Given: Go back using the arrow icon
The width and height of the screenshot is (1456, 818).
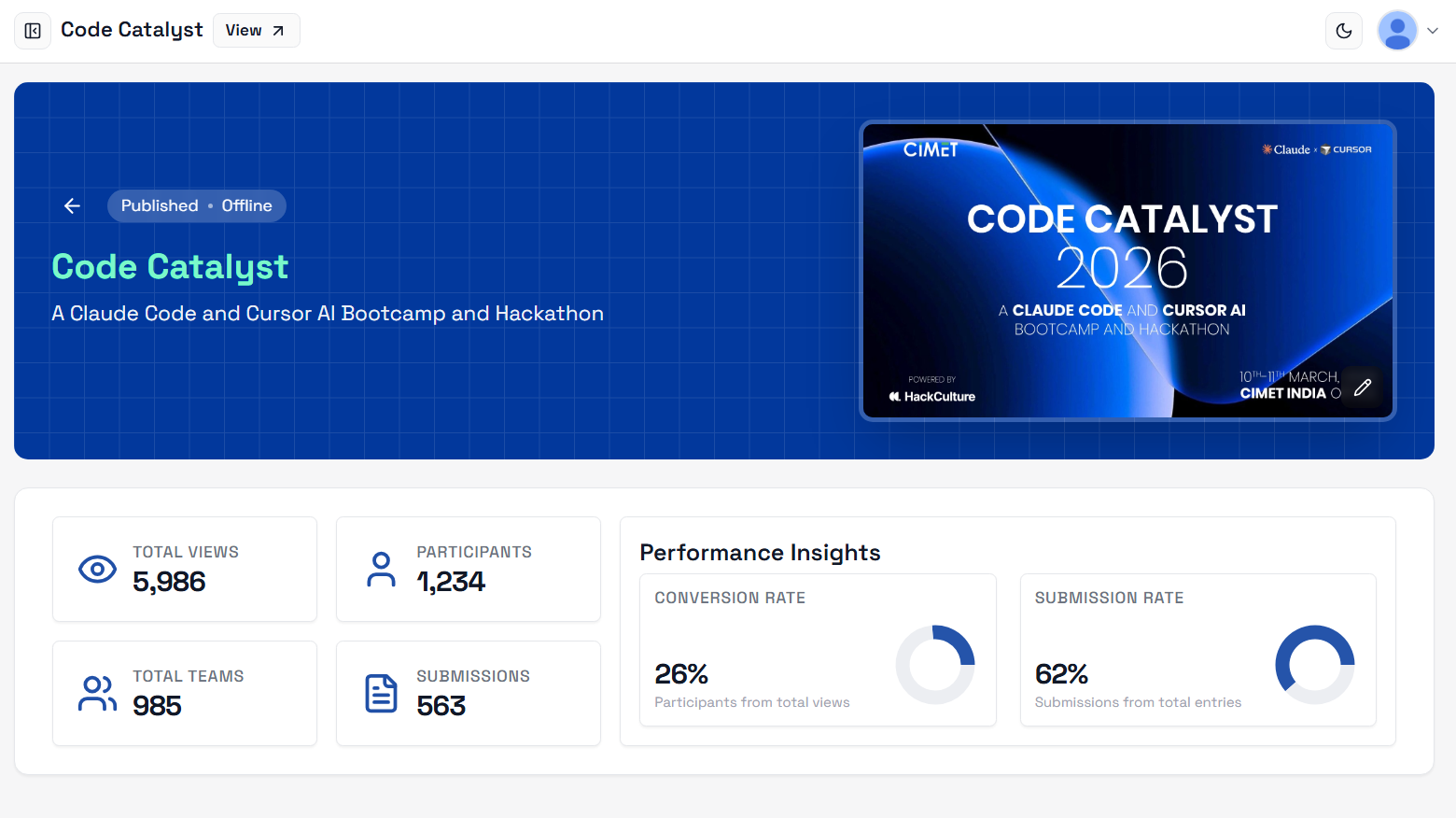Looking at the screenshot, I should 72,205.
